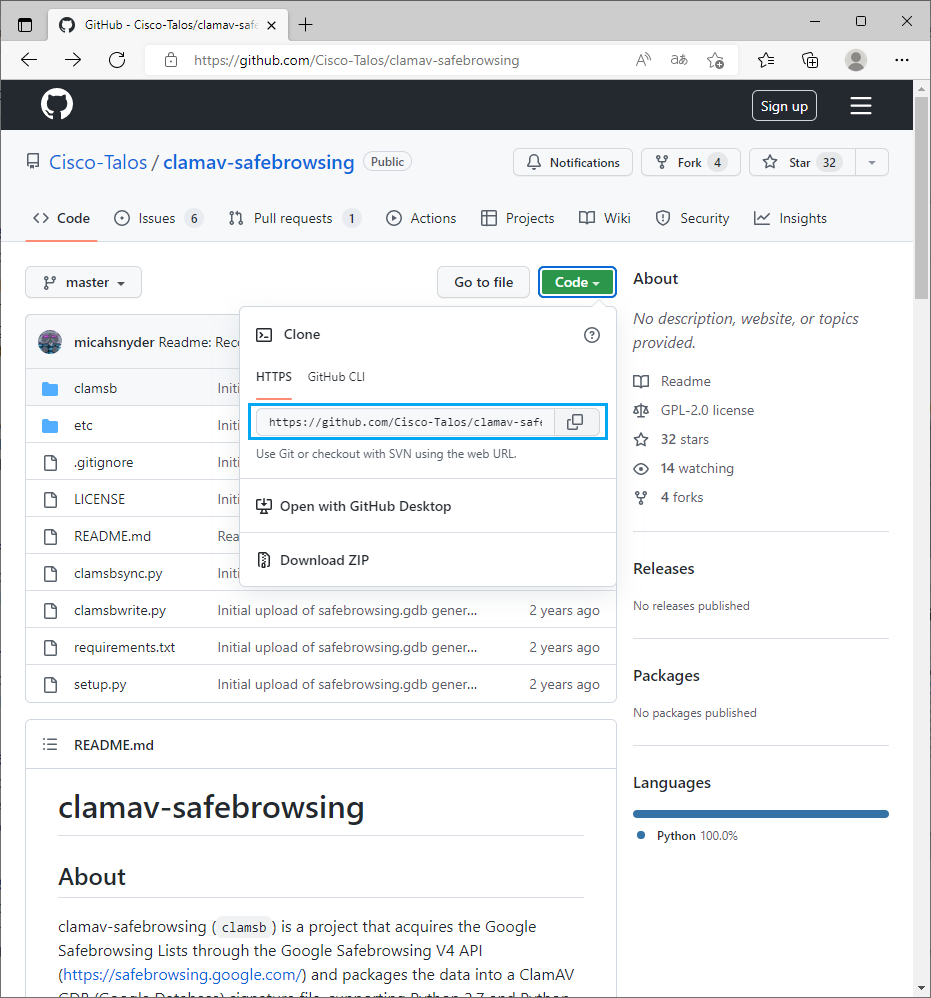The image size is (931, 998).
Task: Open requirements.txt file
Action: click(x=124, y=647)
